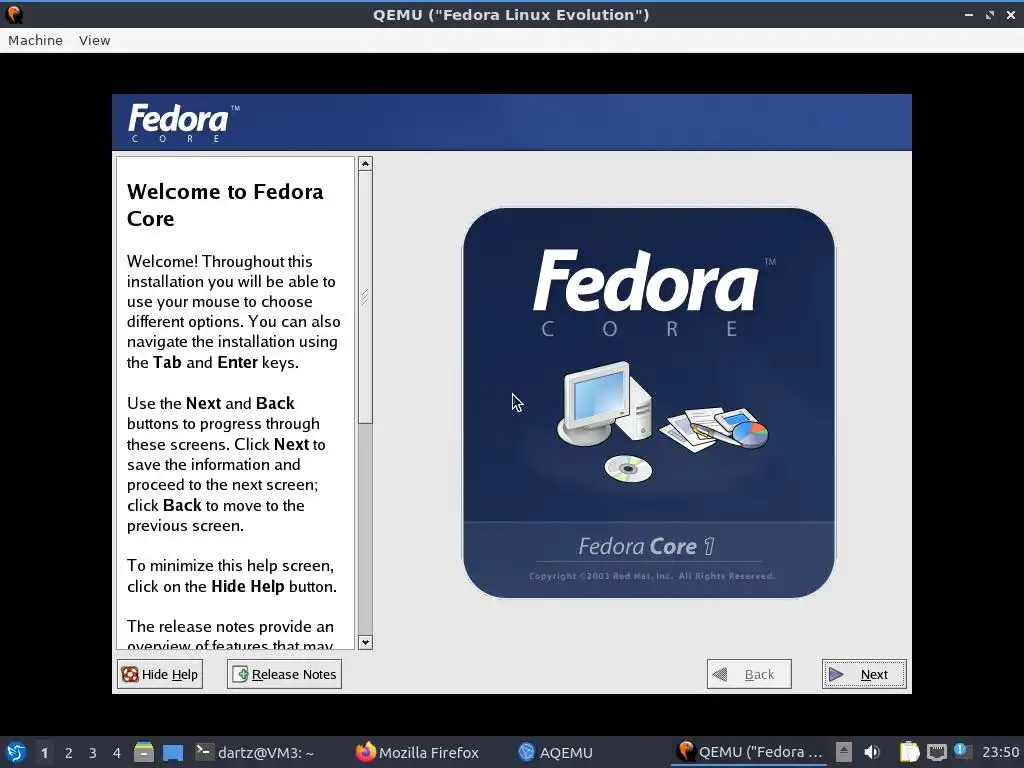Click the help panel scrollbar up arrow
This screenshot has height=768, width=1024.
coord(366,164)
